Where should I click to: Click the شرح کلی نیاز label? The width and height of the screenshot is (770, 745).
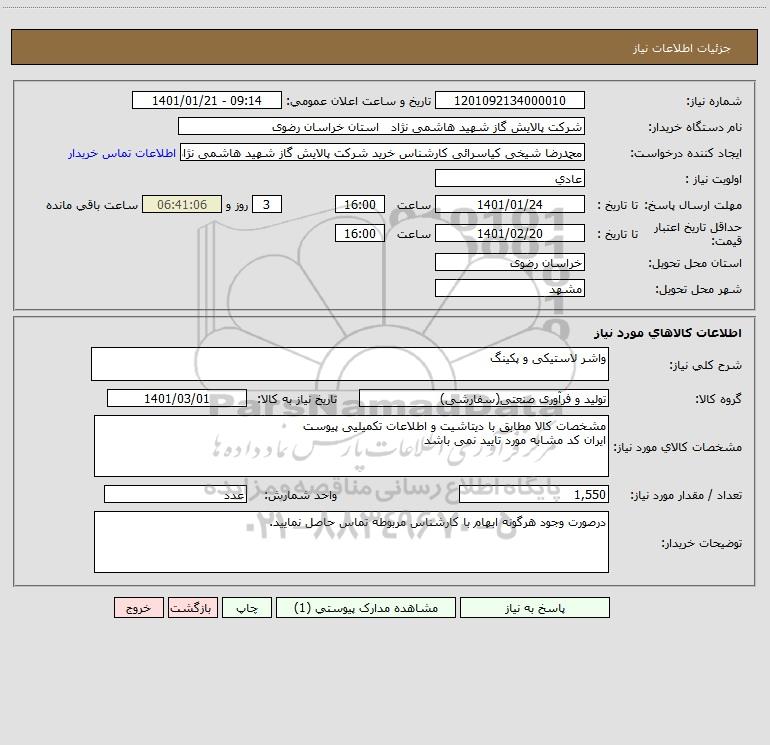pos(706,365)
